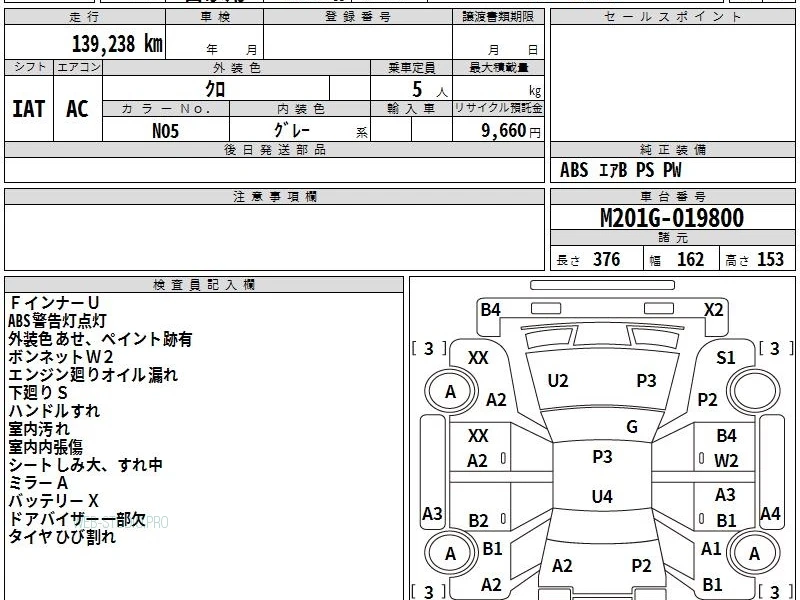Click the 譲渡書類期限 header

coord(498,17)
